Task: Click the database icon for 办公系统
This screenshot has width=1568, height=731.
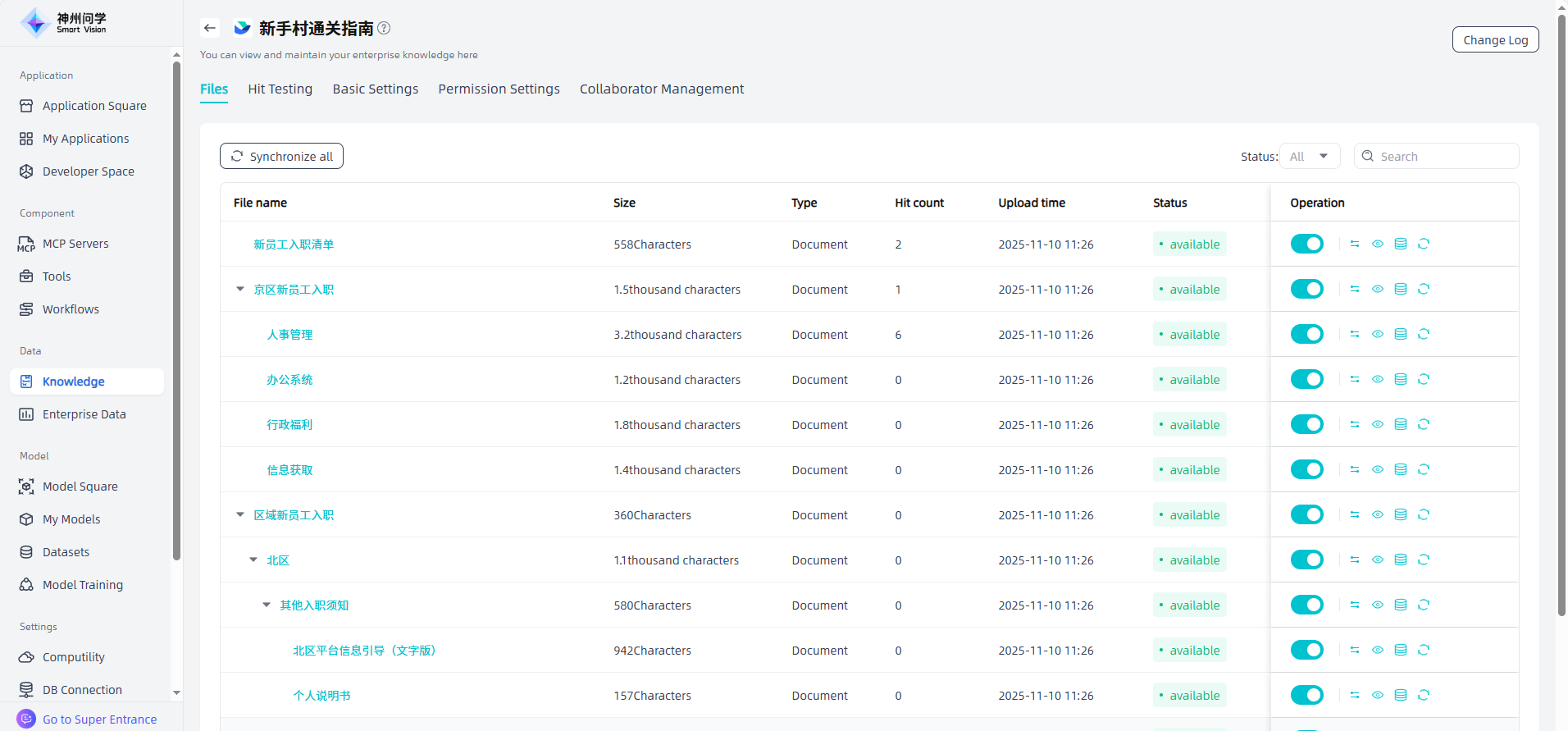Action: (x=1401, y=379)
